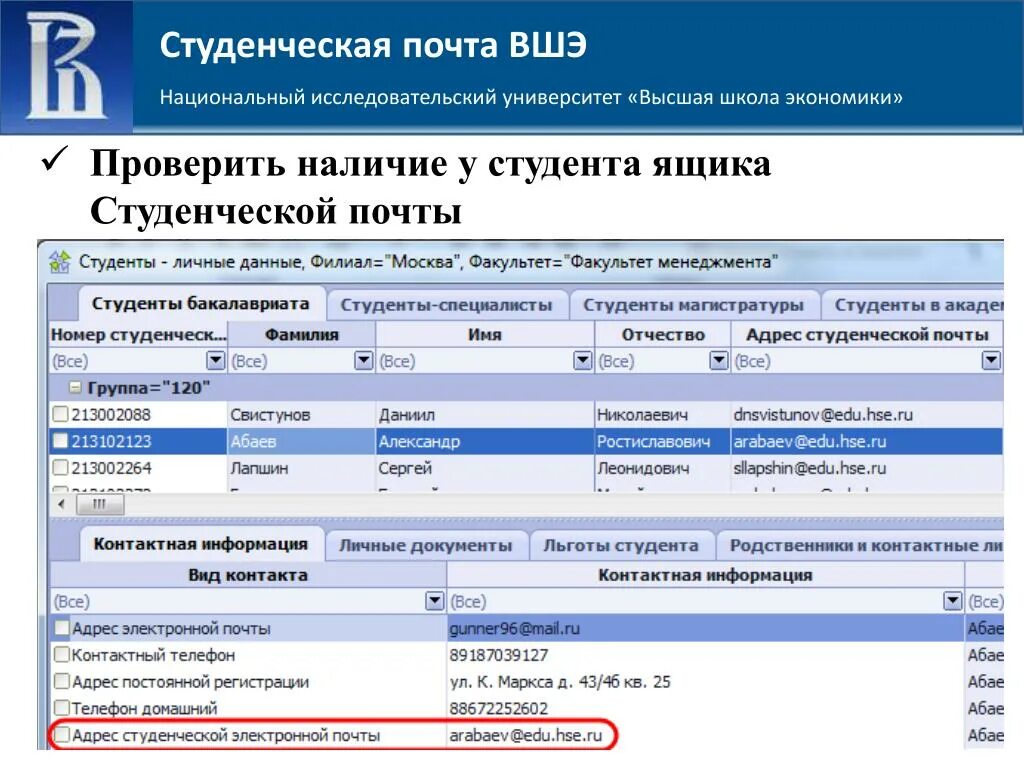Tick Адрес студенческой электронной почты checkbox
The width and height of the screenshot is (1024, 768).
click(x=61, y=735)
